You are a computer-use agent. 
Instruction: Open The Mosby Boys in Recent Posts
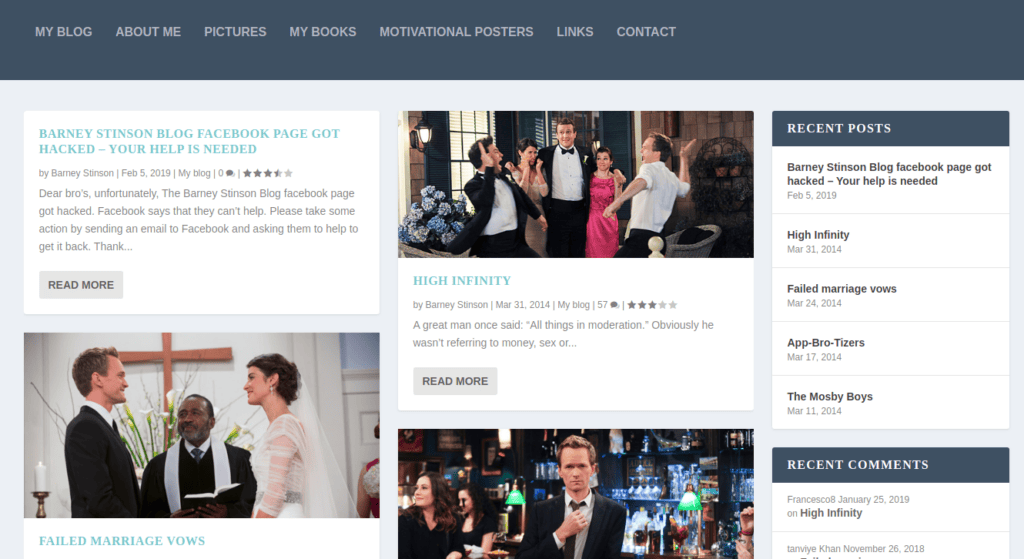click(x=829, y=396)
